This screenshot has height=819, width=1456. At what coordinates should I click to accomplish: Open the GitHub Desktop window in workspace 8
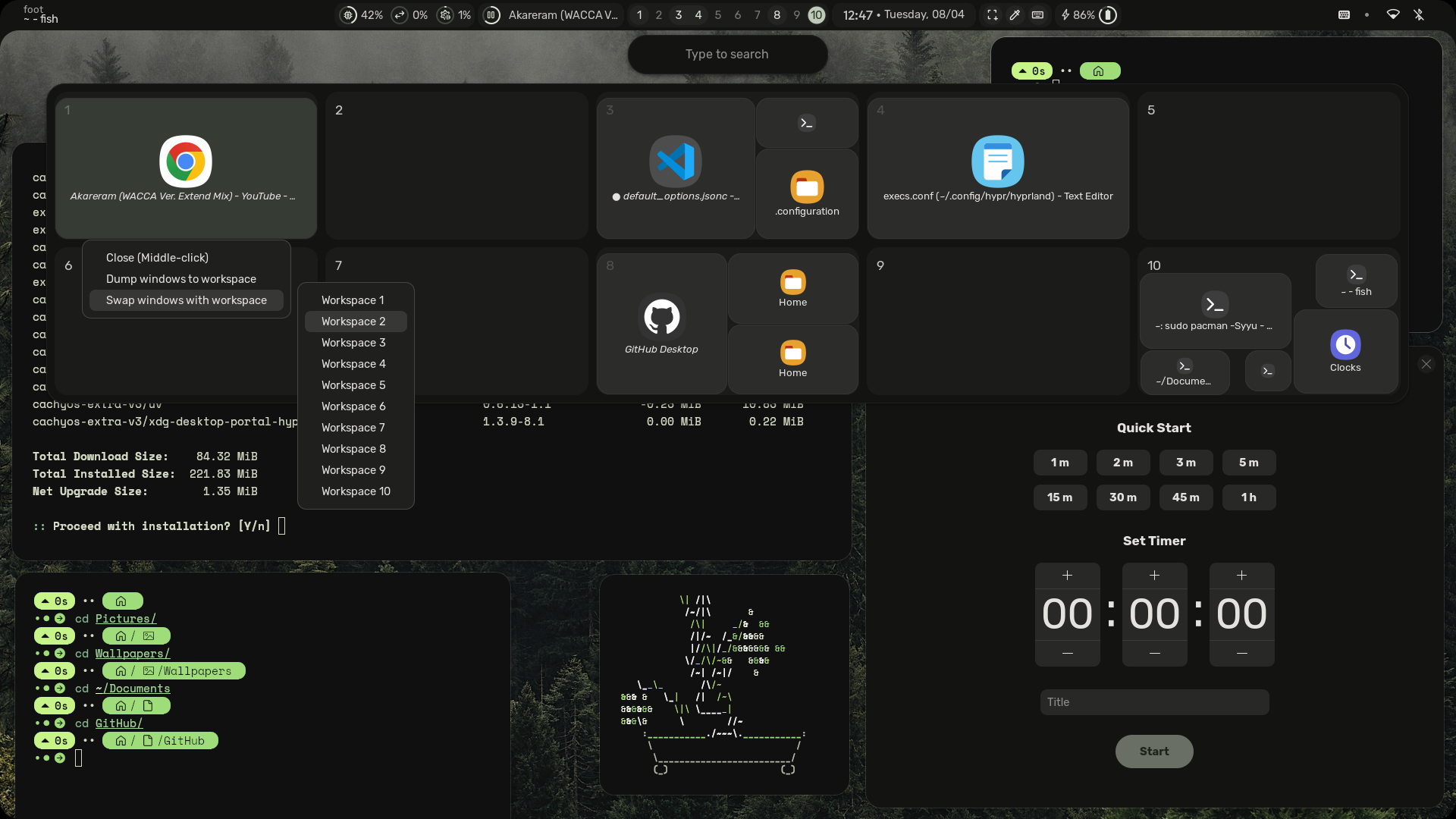click(661, 324)
